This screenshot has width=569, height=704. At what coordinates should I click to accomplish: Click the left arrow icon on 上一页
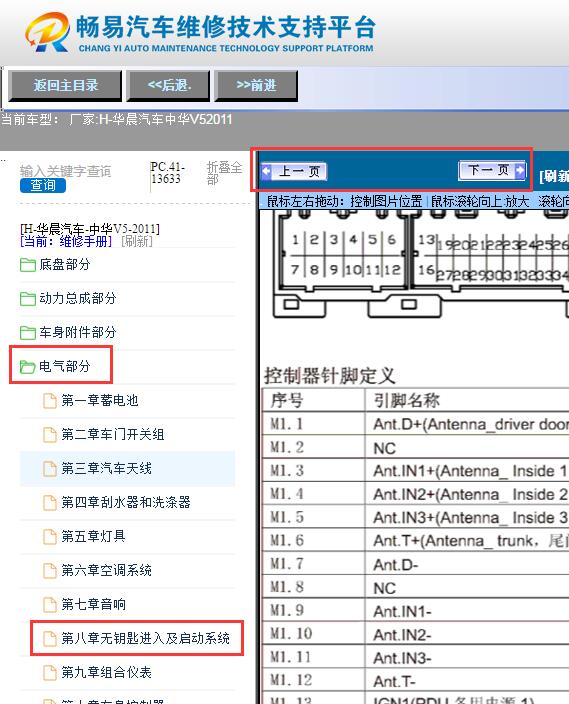pos(267,171)
